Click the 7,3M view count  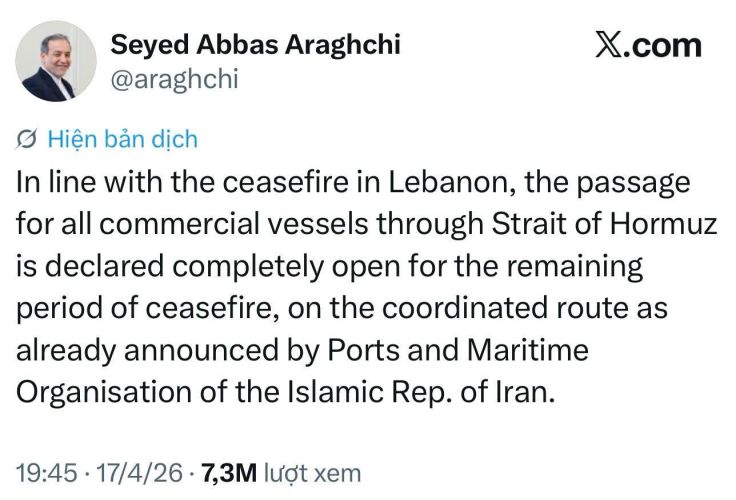(x=232, y=470)
